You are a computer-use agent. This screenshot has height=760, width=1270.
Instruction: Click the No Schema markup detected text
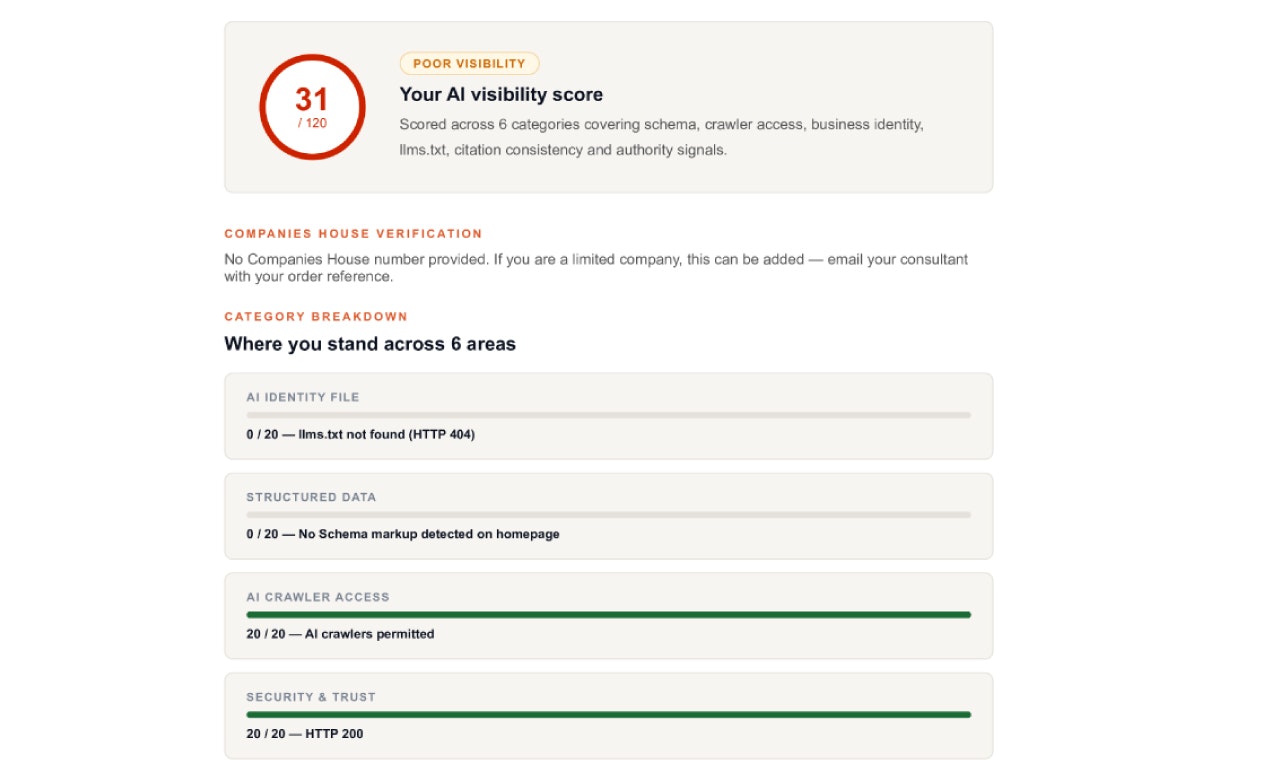pos(403,535)
